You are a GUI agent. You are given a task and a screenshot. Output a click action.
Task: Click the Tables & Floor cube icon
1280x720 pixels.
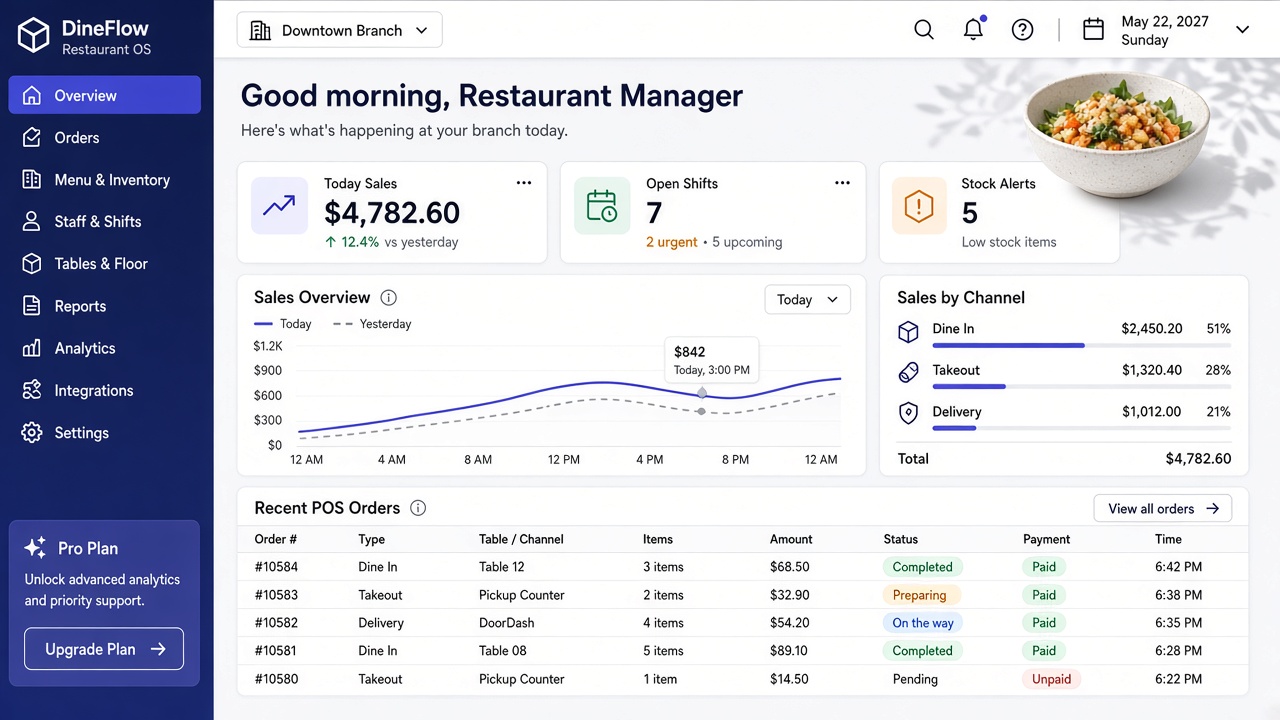[x=32, y=263]
